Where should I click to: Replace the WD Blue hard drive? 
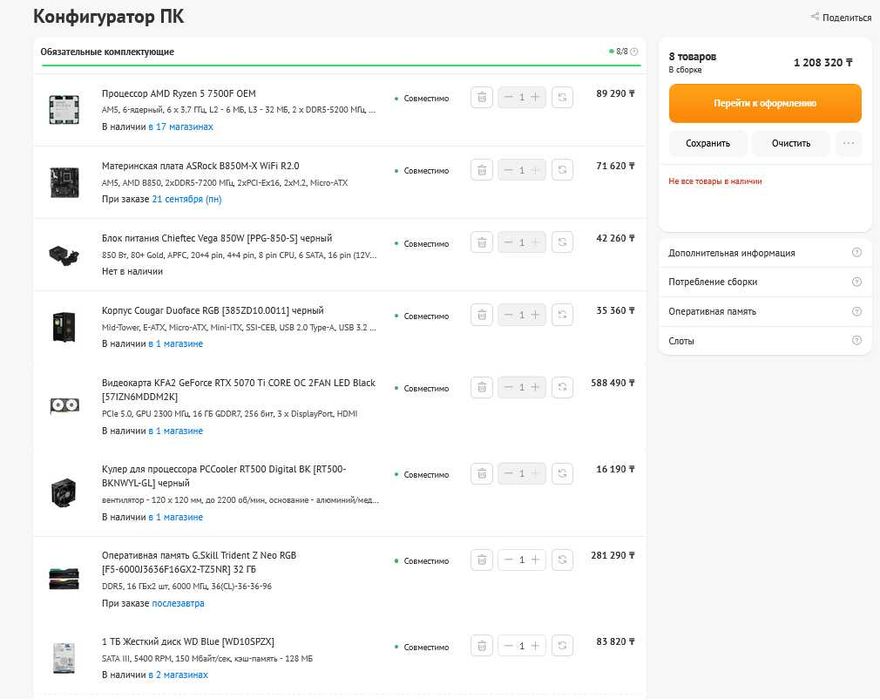(x=562, y=646)
